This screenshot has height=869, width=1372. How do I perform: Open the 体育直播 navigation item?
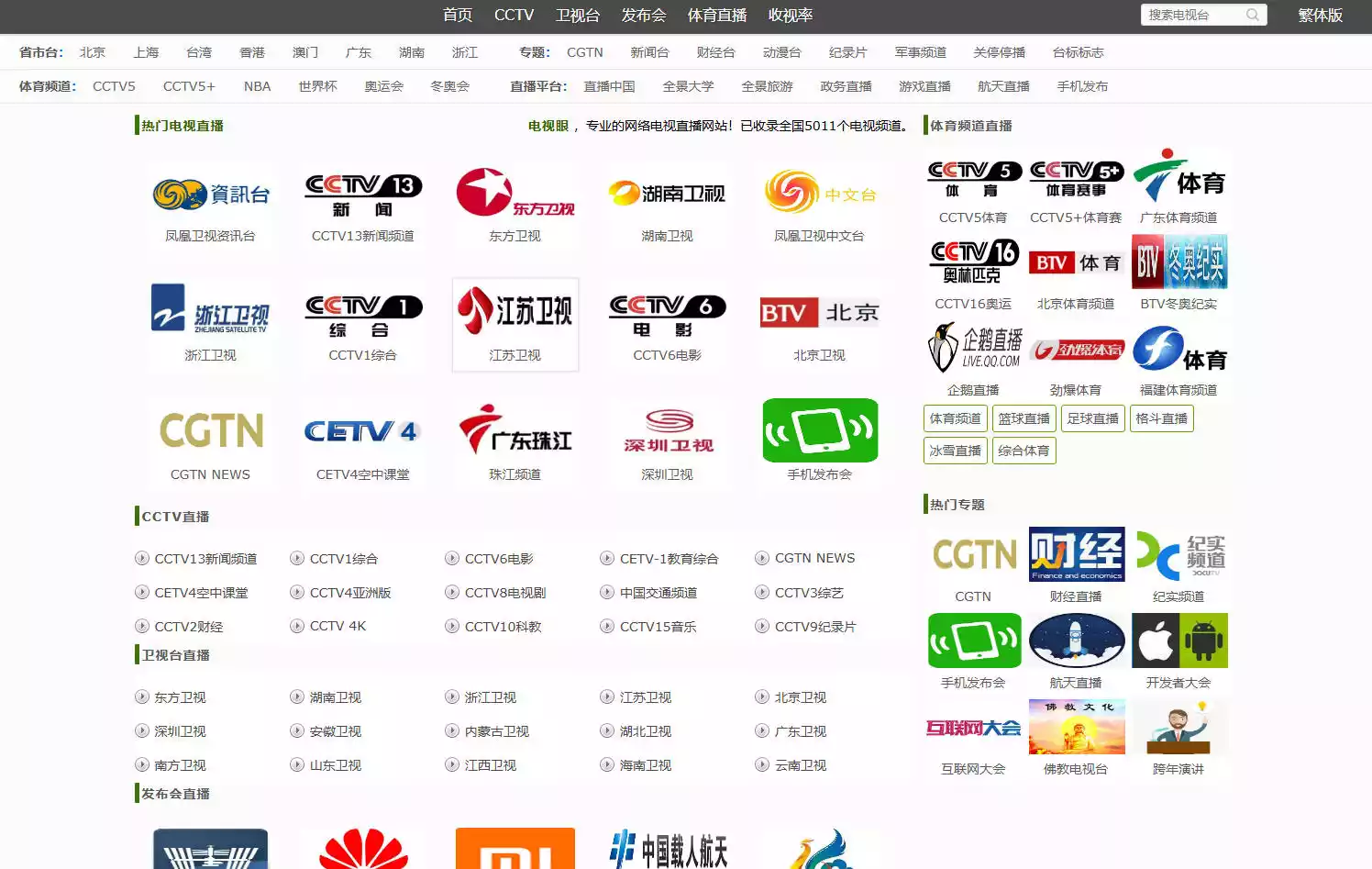coord(717,16)
